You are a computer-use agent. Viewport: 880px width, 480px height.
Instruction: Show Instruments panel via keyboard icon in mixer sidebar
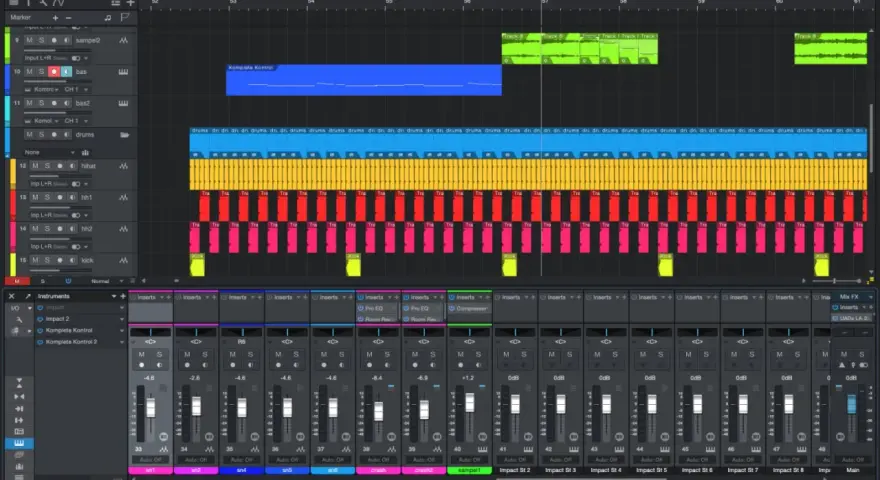[19, 444]
